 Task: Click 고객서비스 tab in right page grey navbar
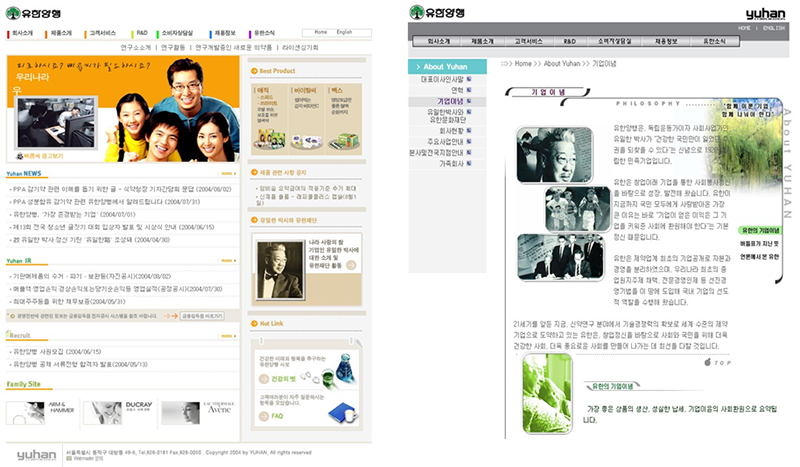pyautogui.click(x=528, y=41)
